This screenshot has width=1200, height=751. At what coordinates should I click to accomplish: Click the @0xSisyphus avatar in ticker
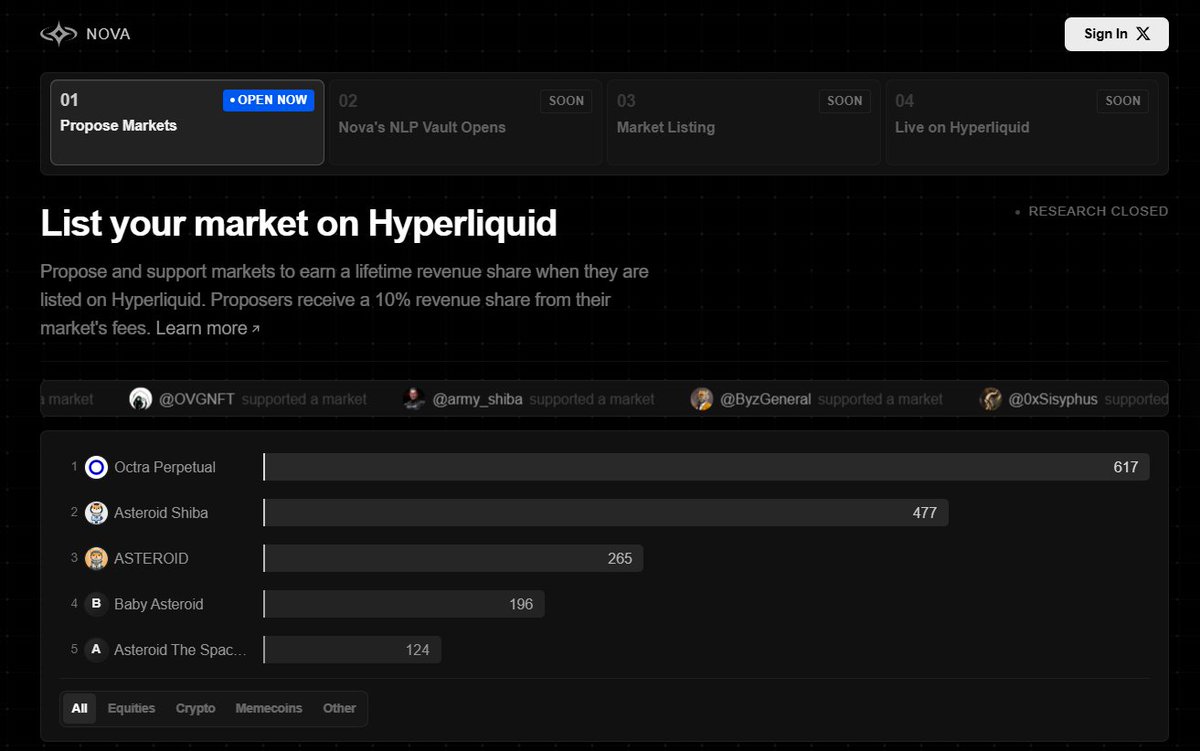point(991,399)
